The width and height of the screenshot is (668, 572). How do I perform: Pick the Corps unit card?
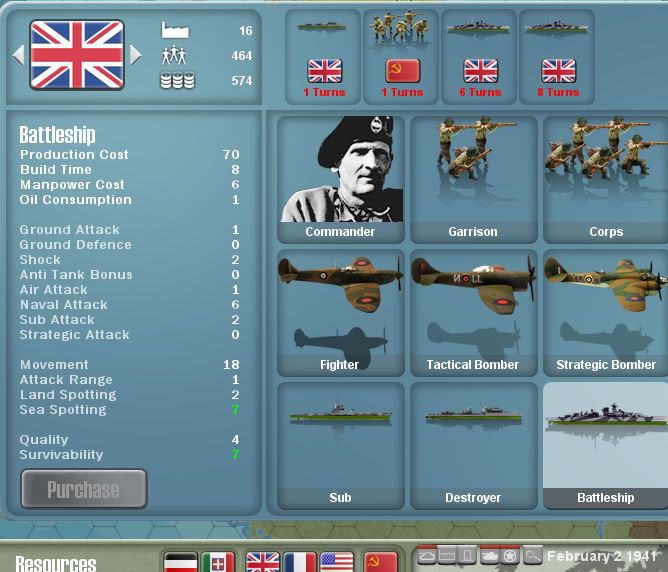pyautogui.click(x=605, y=180)
